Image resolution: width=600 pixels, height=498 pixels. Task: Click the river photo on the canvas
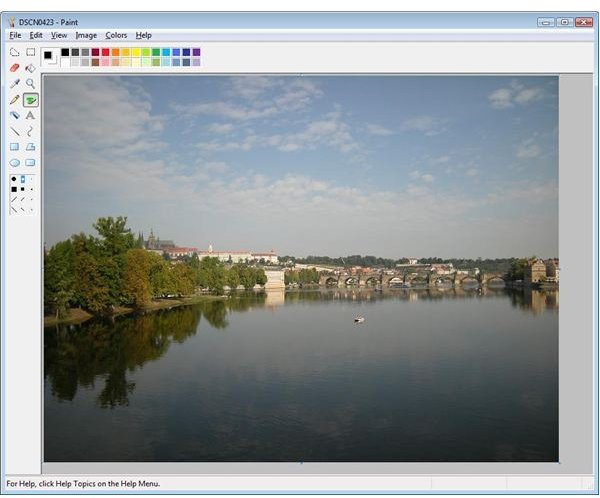point(301,268)
